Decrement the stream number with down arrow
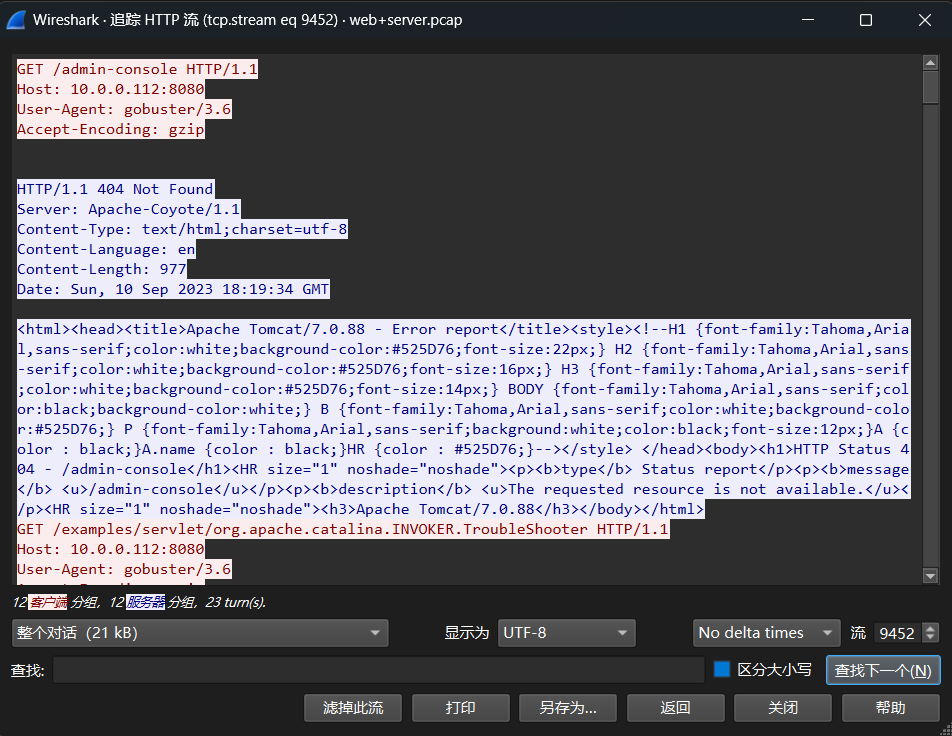Image resolution: width=952 pixels, height=736 pixels. [931, 638]
